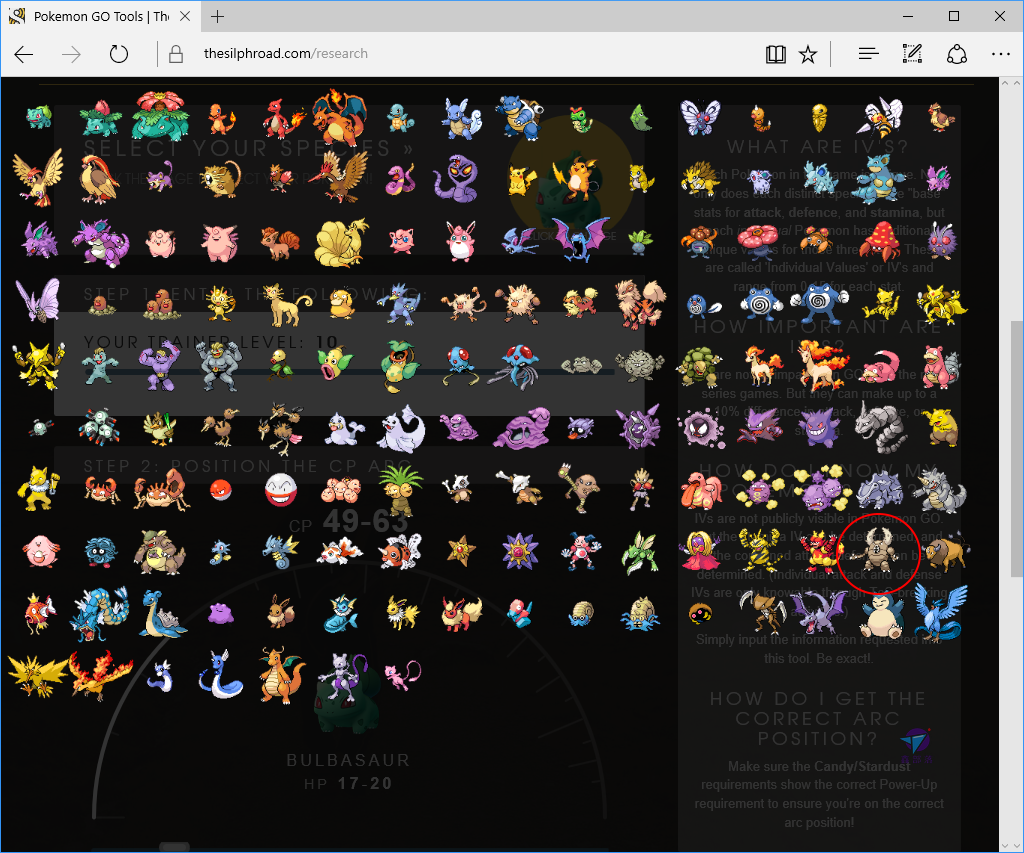Choose the Electrode sprite

tap(281, 490)
